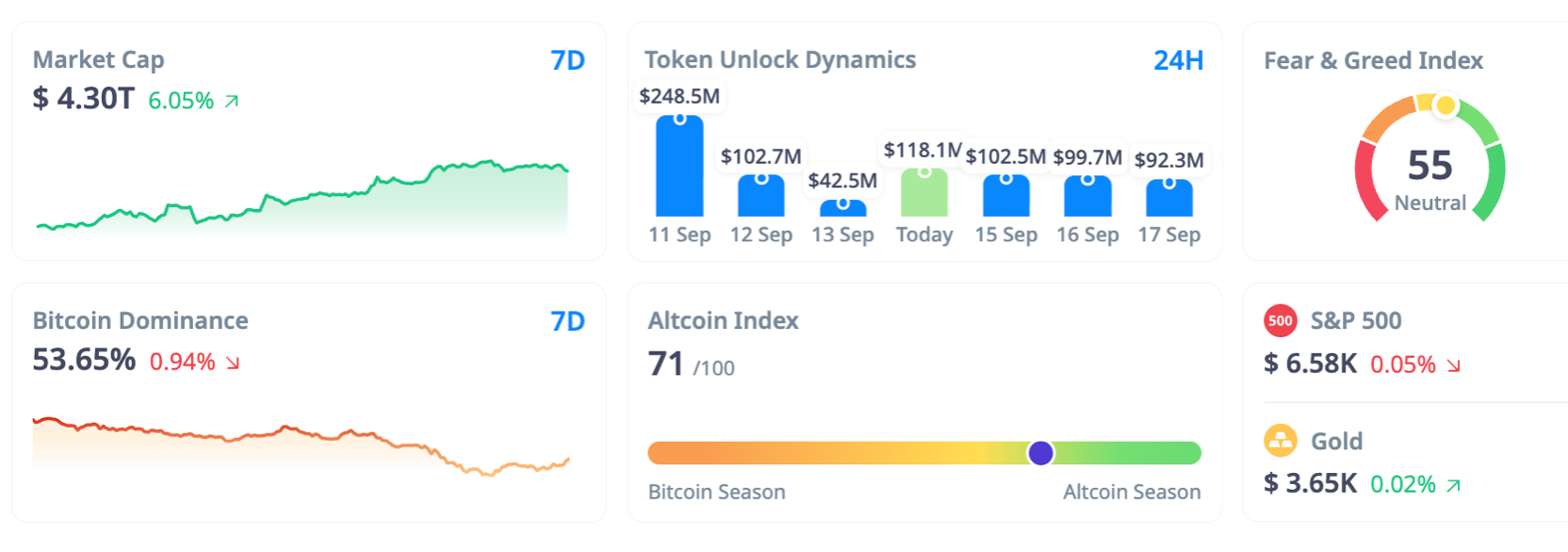
Task: Open Fear & Greed Index title
Action: (1373, 60)
